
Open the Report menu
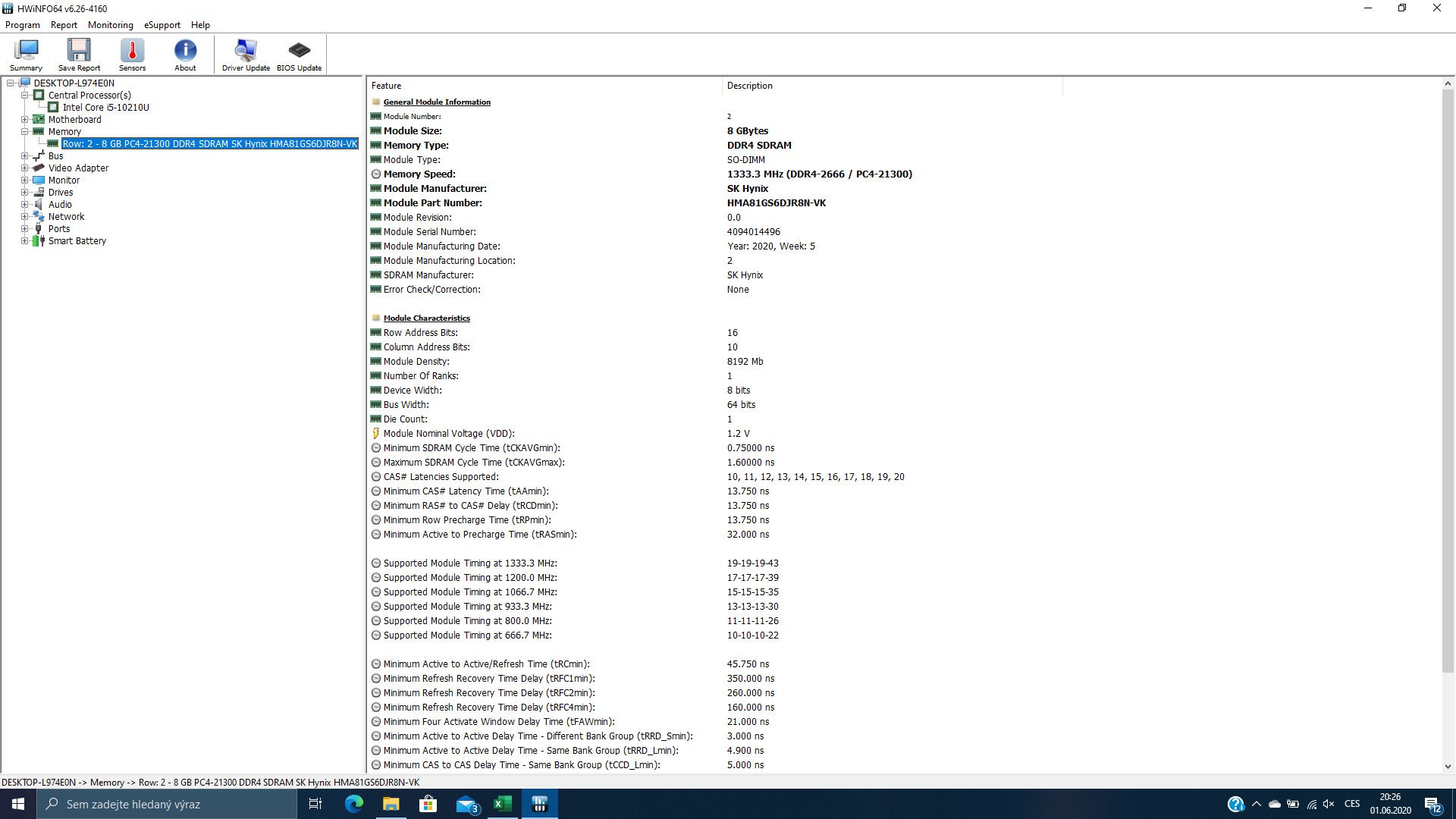(x=64, y=25)
